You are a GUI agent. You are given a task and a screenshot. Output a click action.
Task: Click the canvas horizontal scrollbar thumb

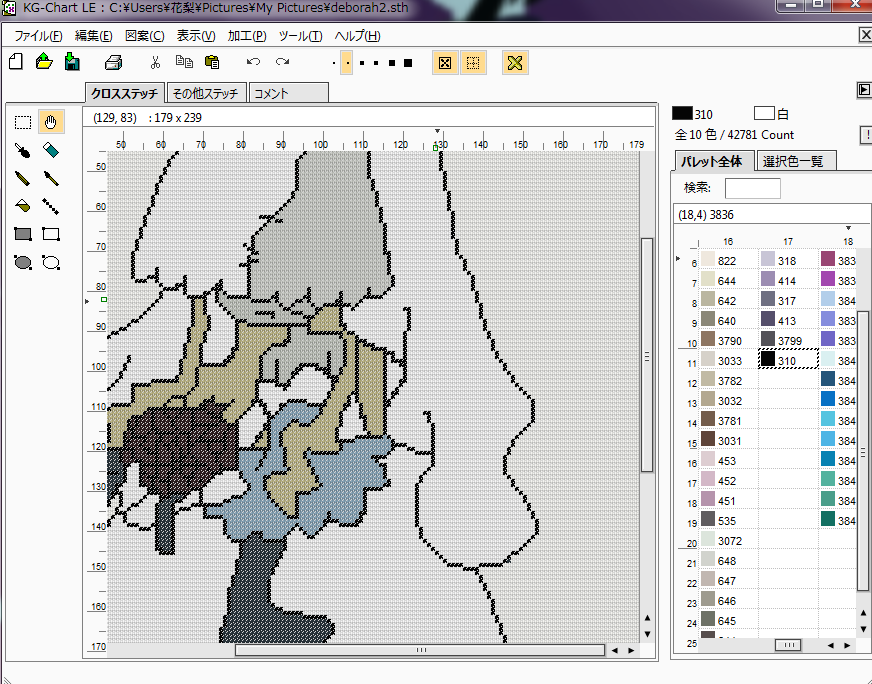[x=420, y=650]
